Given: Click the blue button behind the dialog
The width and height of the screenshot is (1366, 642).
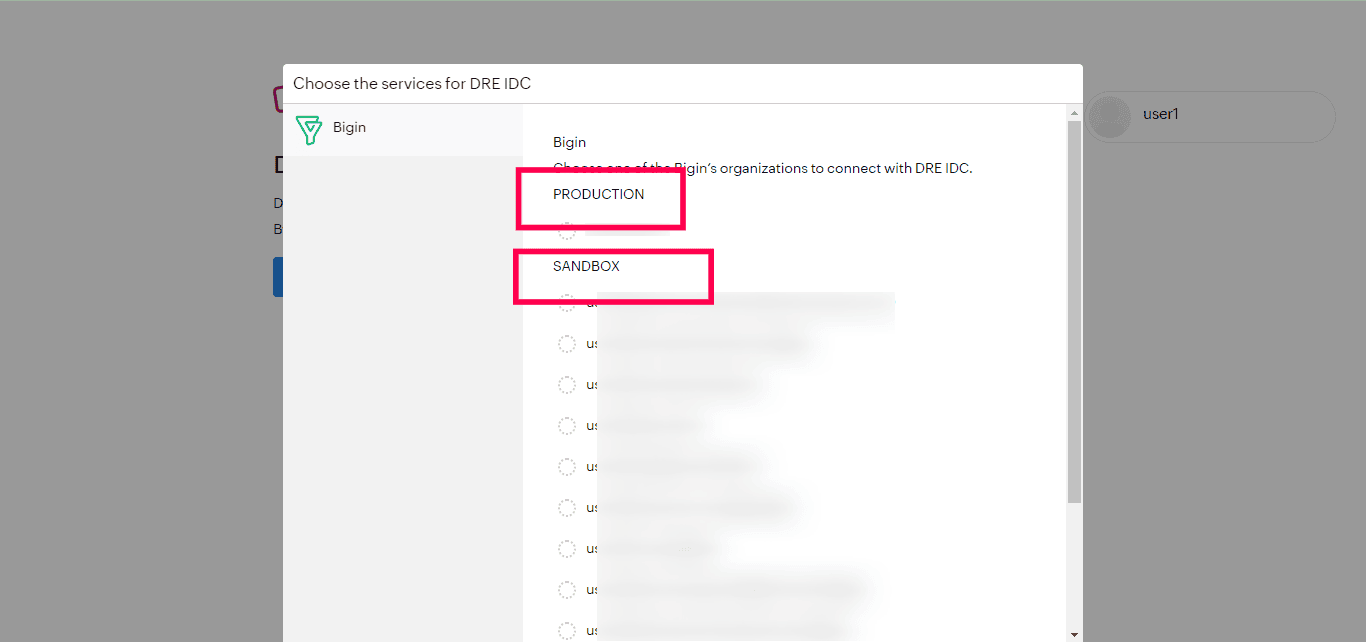Looking at the screenshot, I should 277,277.
